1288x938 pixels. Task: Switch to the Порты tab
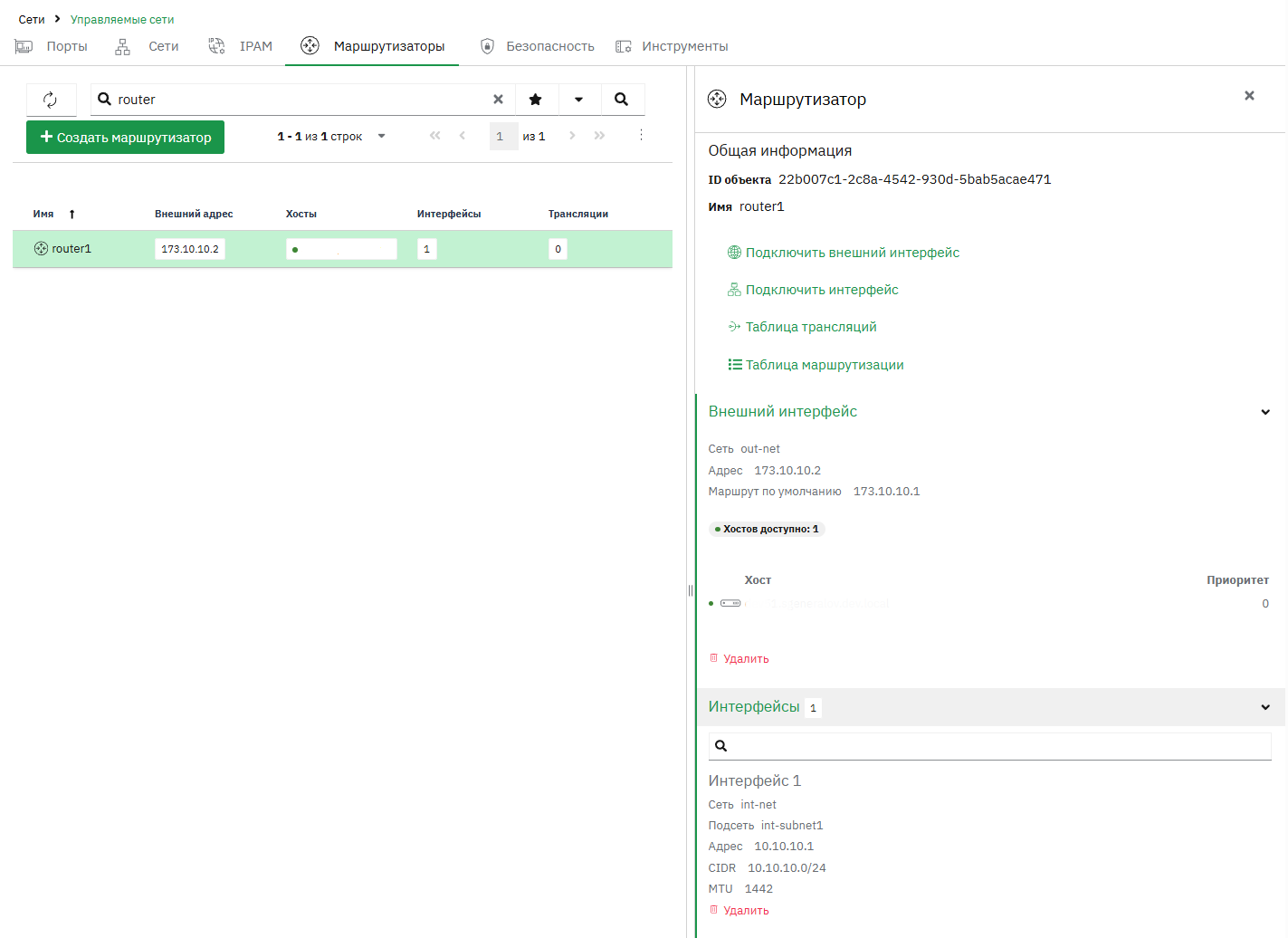click(52, 46)
